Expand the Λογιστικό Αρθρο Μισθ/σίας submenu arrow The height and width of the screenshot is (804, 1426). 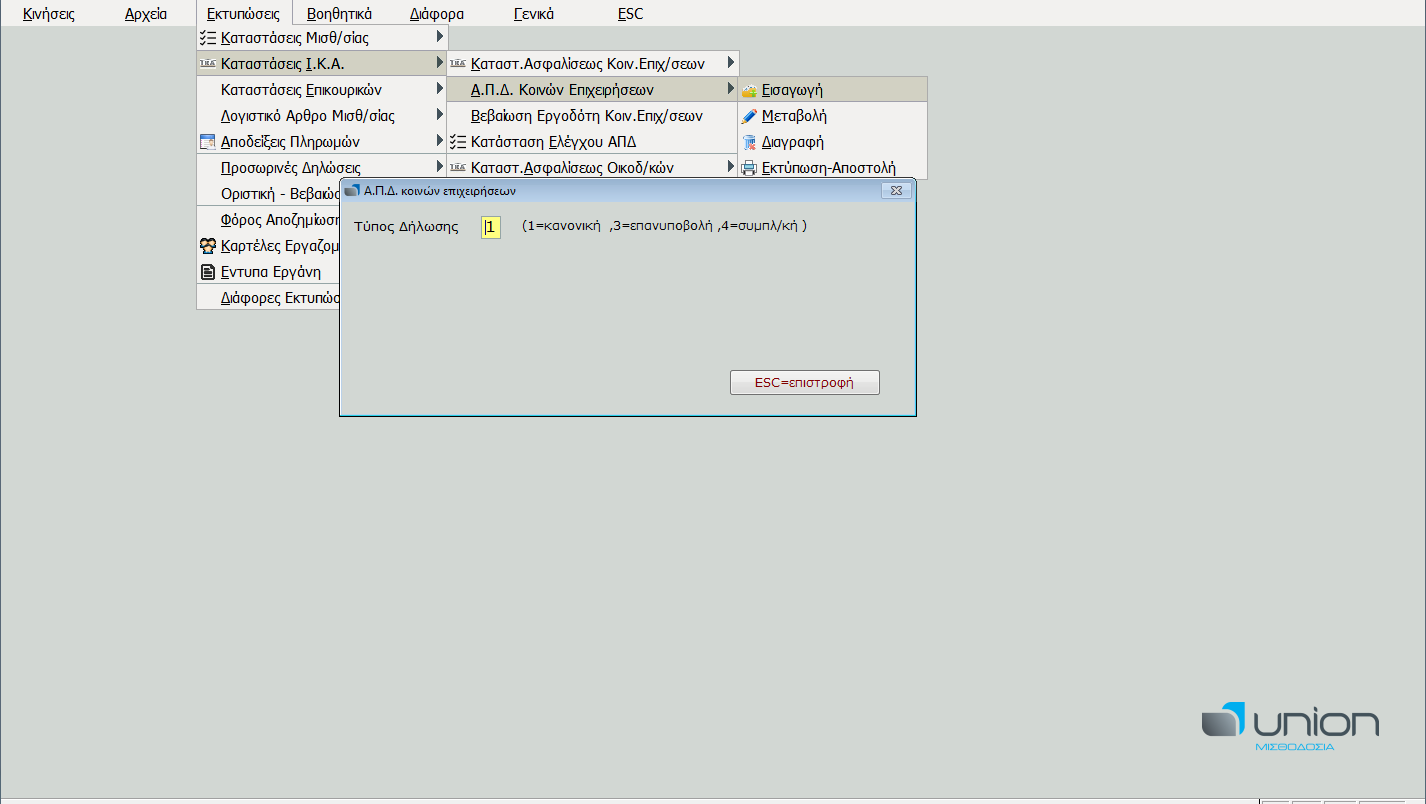tap(440, 115)
